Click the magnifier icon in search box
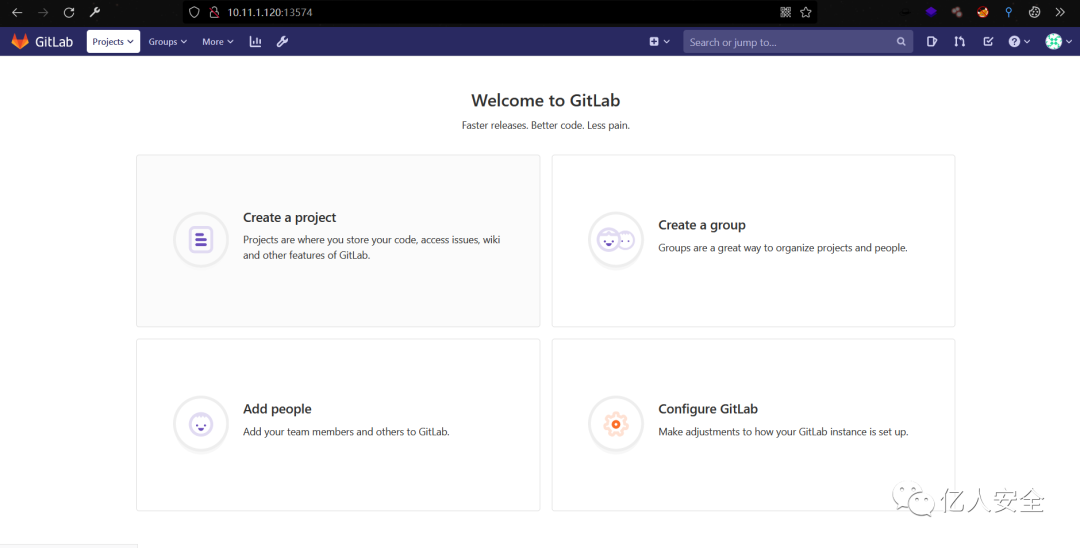Image resolution: width=1080 pixels, height=548 pixels. (x=901, y=42)
